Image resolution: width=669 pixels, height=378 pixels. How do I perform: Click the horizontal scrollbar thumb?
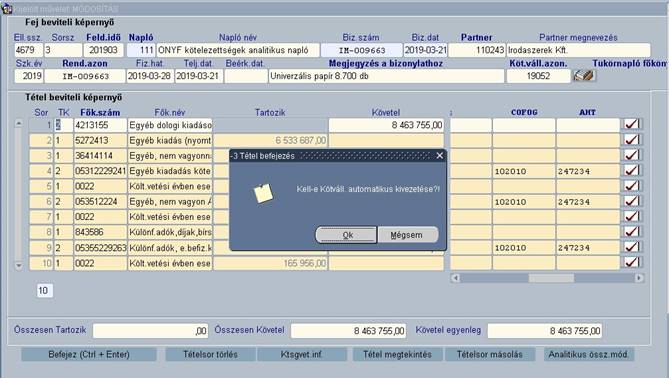(x=551, y=278)
